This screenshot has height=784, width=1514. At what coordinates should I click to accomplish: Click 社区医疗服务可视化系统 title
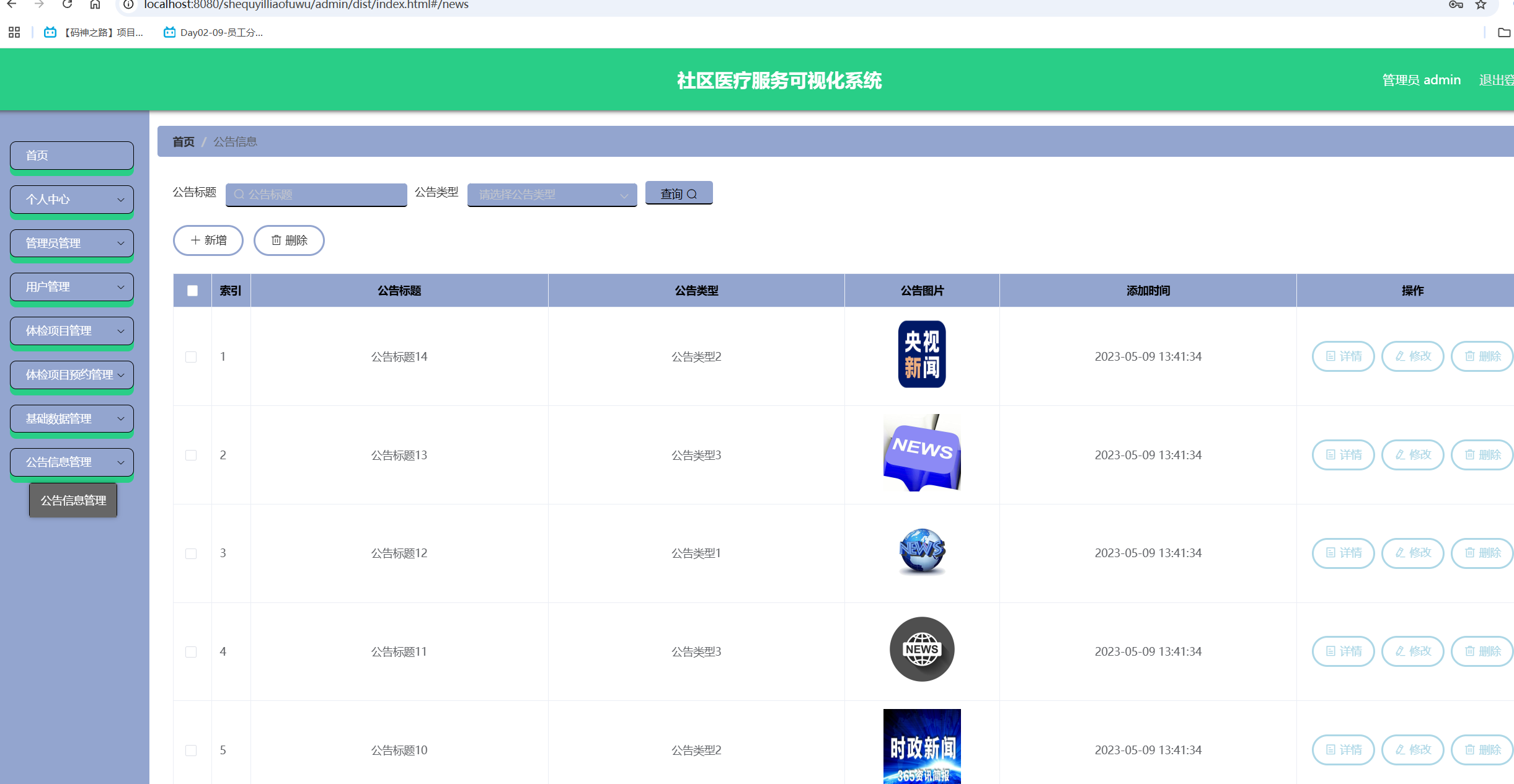pyautogui.click(x=779, y=81)
